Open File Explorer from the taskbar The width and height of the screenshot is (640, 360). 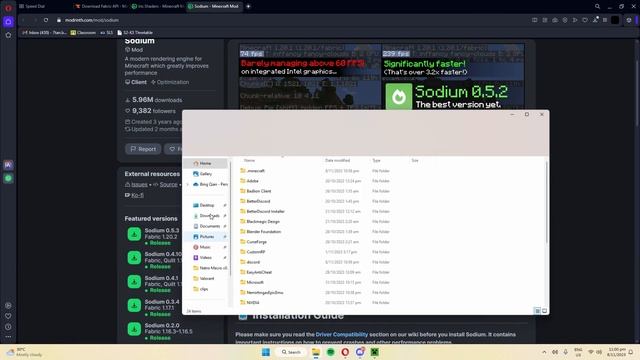coord(316,352)
